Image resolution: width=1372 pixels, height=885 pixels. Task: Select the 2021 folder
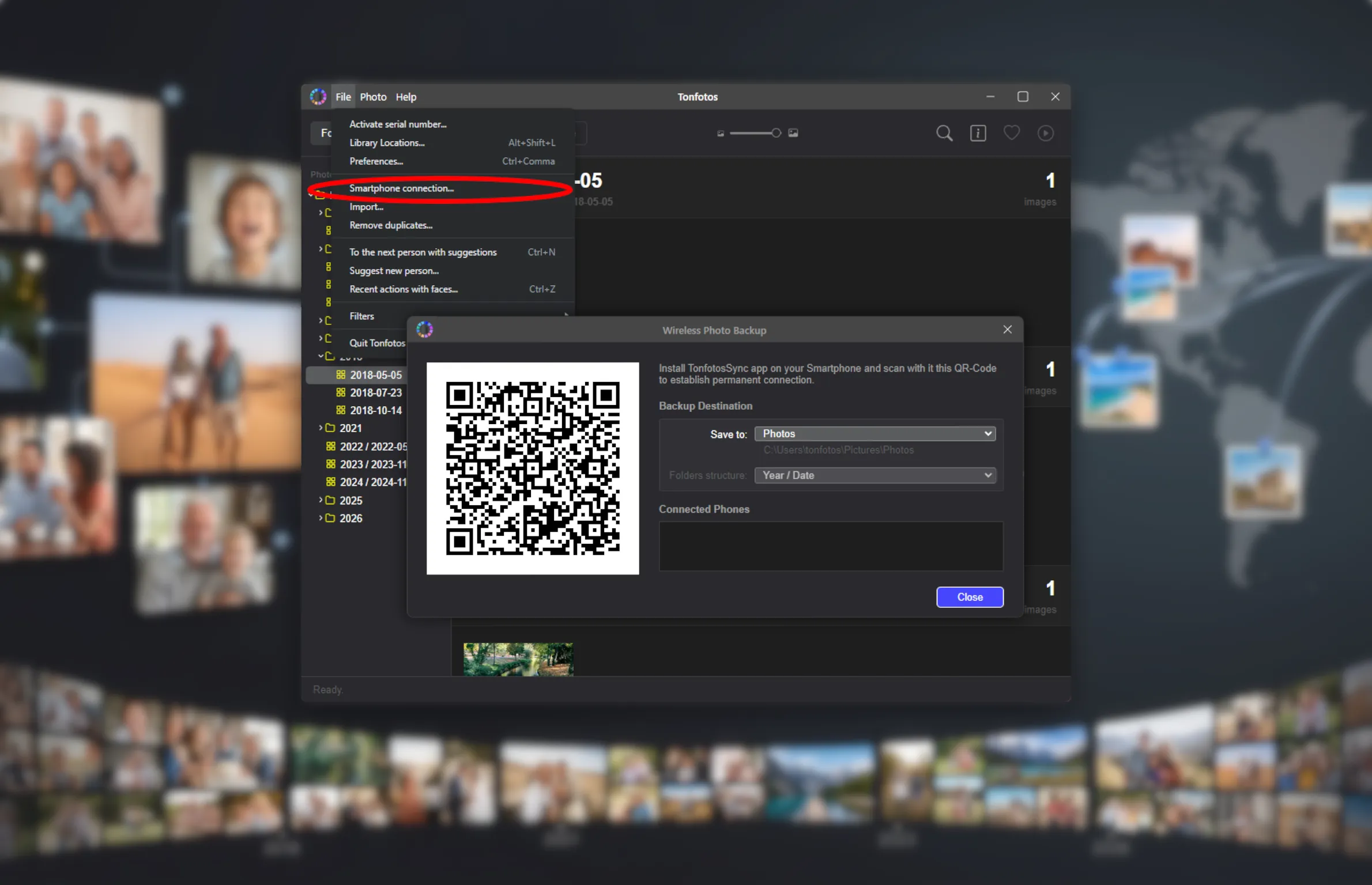pyautogui.click(x=350, y=428)
